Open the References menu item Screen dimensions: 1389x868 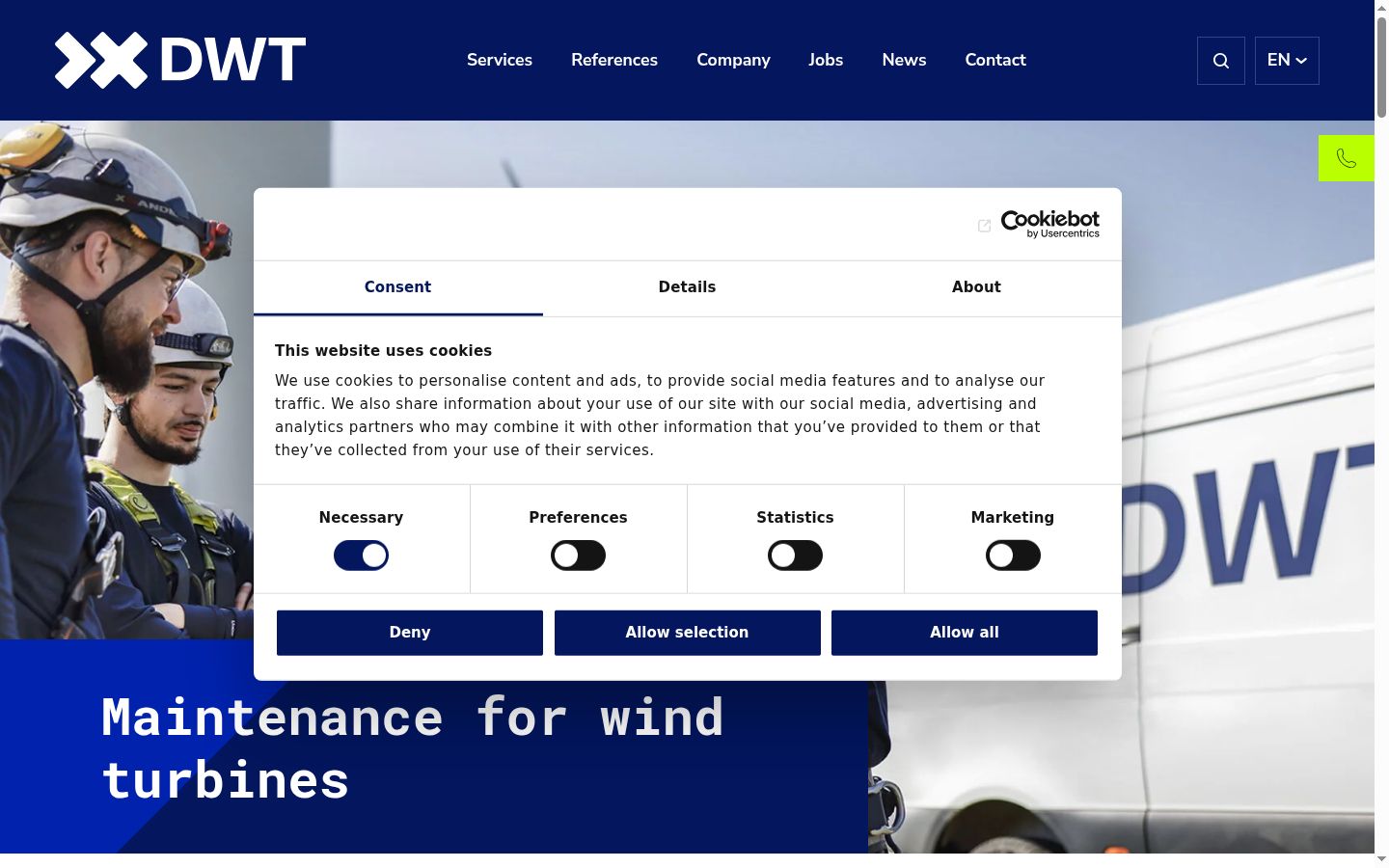click(614, 60)
